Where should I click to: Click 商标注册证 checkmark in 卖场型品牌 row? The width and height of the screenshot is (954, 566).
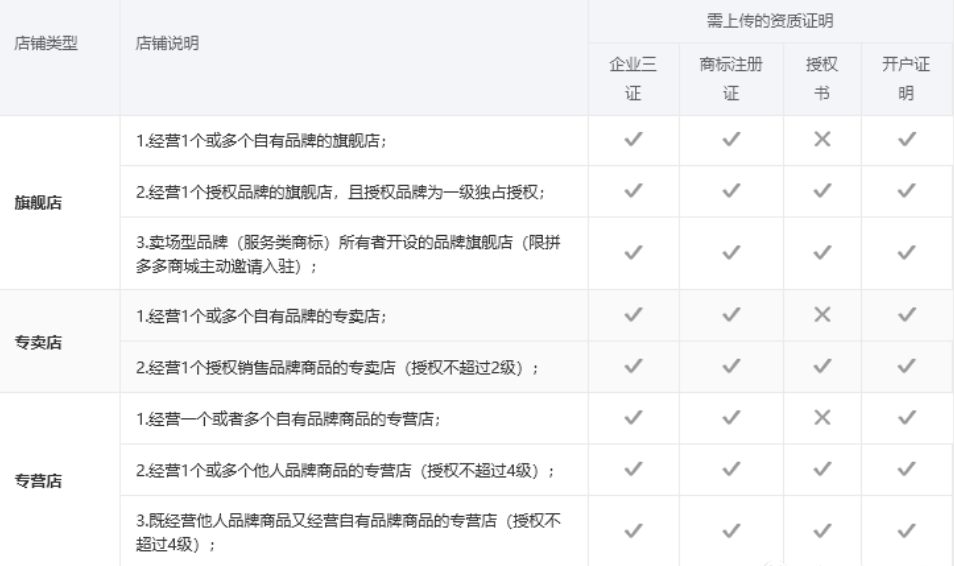[731, 254]
